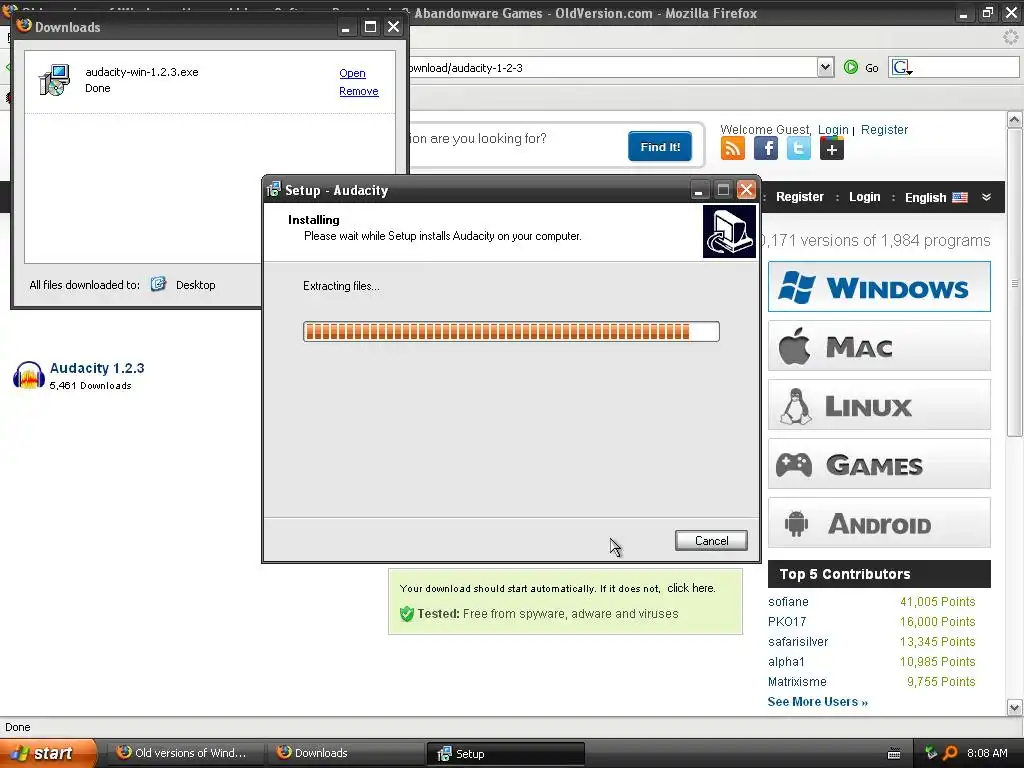Click the green Tested shield icon
Image resolution: width=1024 pixels, height=768 pixels.
(x=406, y=614)
